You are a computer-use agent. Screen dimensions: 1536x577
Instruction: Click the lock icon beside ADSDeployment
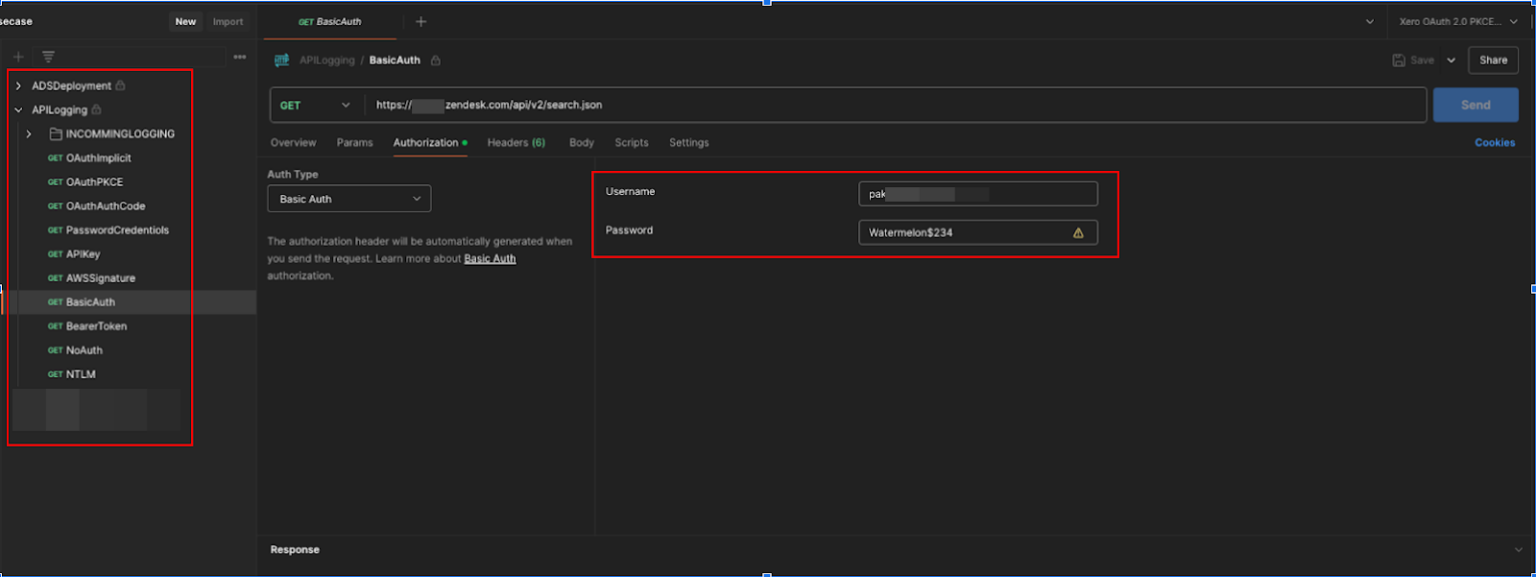coord(121,86)
